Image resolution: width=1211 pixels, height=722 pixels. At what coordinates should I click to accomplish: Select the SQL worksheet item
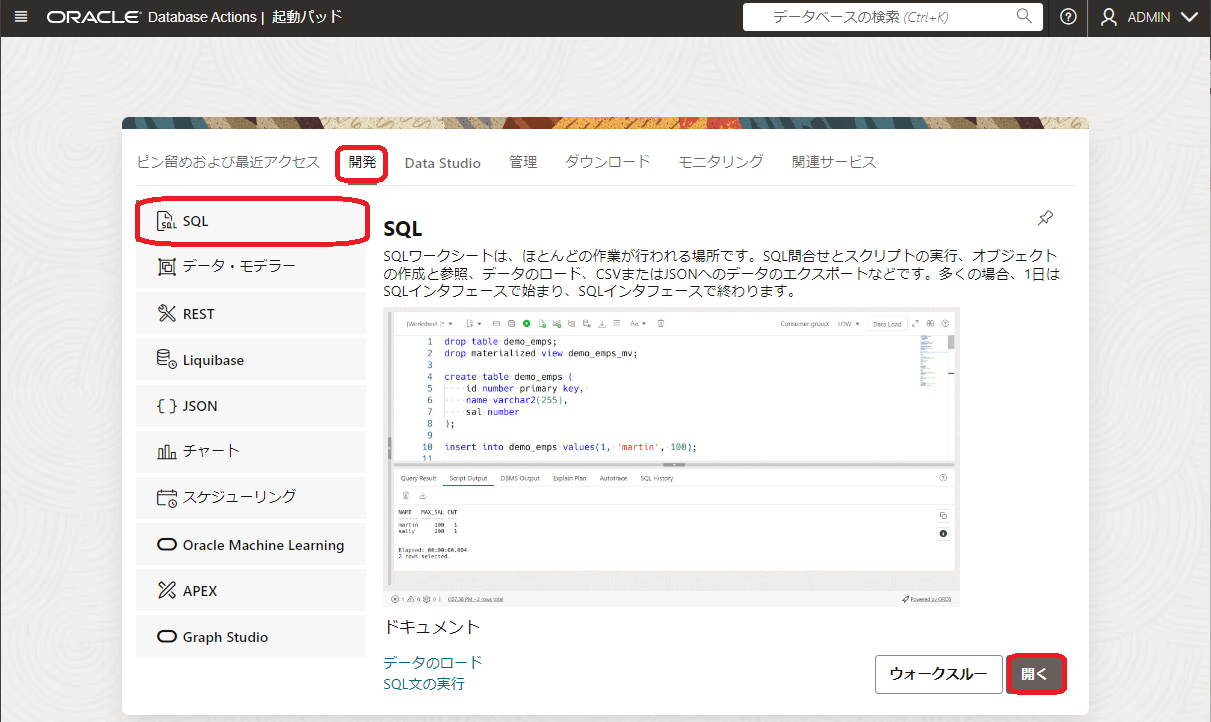point(250,221)
